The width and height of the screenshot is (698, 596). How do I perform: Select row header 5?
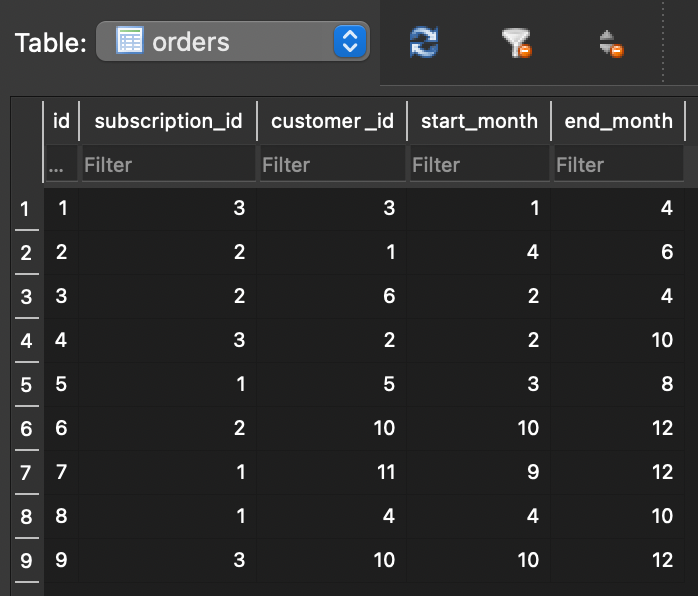26,385
